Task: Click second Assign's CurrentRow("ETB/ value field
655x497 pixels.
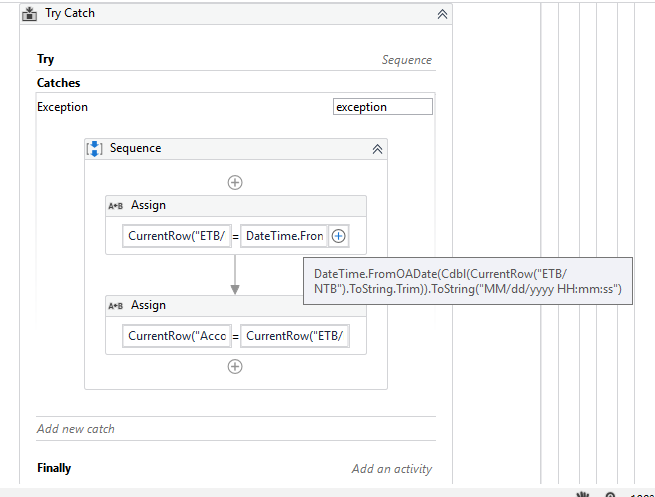Action: pos(296,336)
